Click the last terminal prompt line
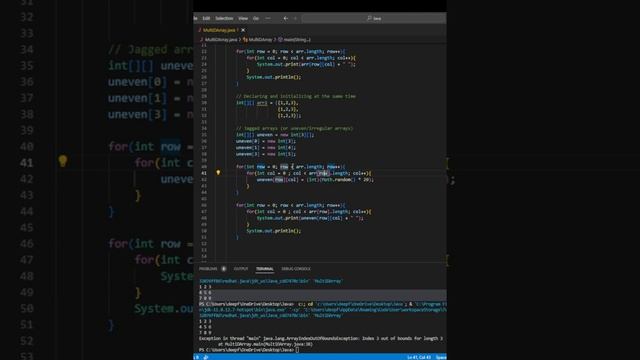640x360 pixels. [x=249, y=350]
